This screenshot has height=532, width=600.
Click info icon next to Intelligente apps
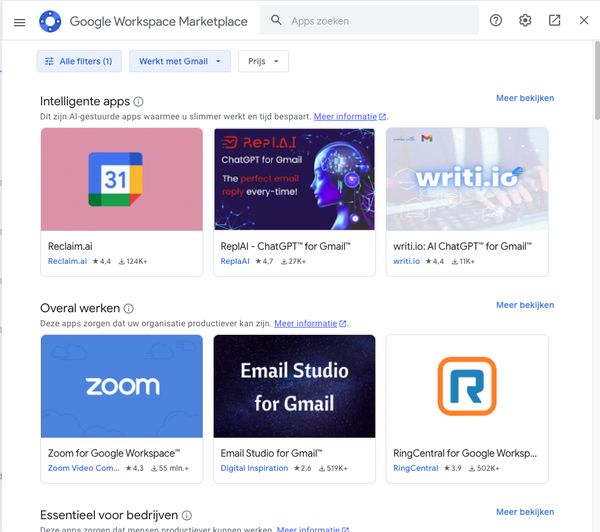pos(138,101)
